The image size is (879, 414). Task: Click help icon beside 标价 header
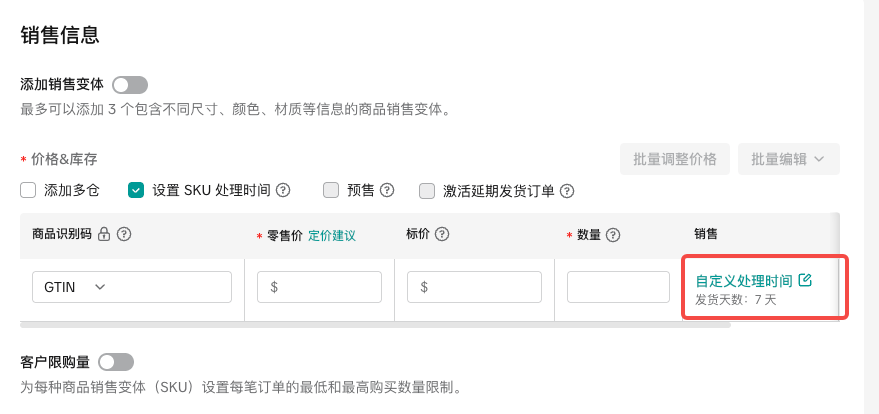pyautogui.click(x=441, y=234)
